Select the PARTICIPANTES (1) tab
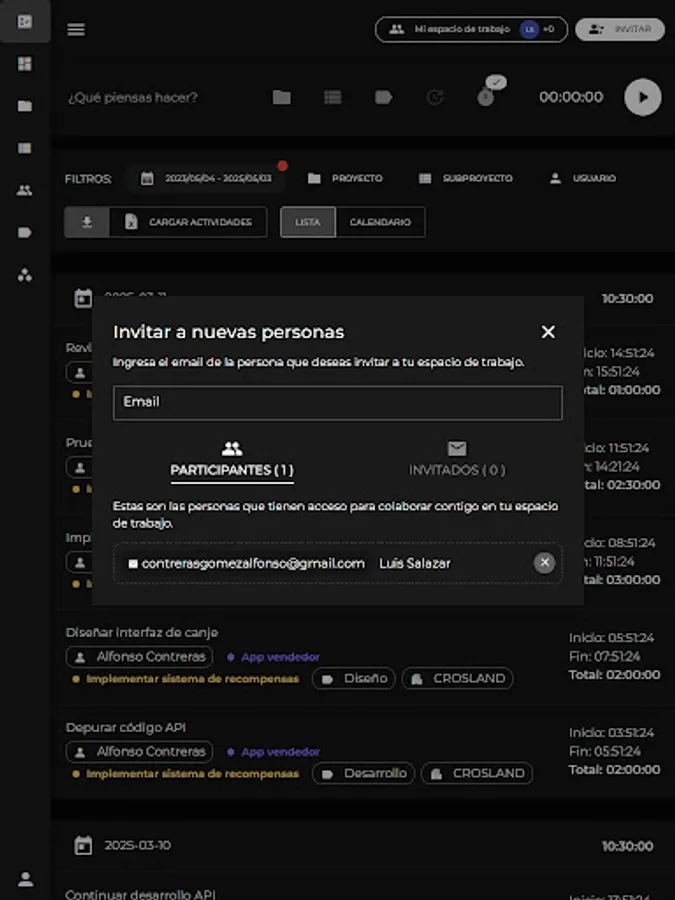Screen dimensions: 675x900 tap(232, 460)
